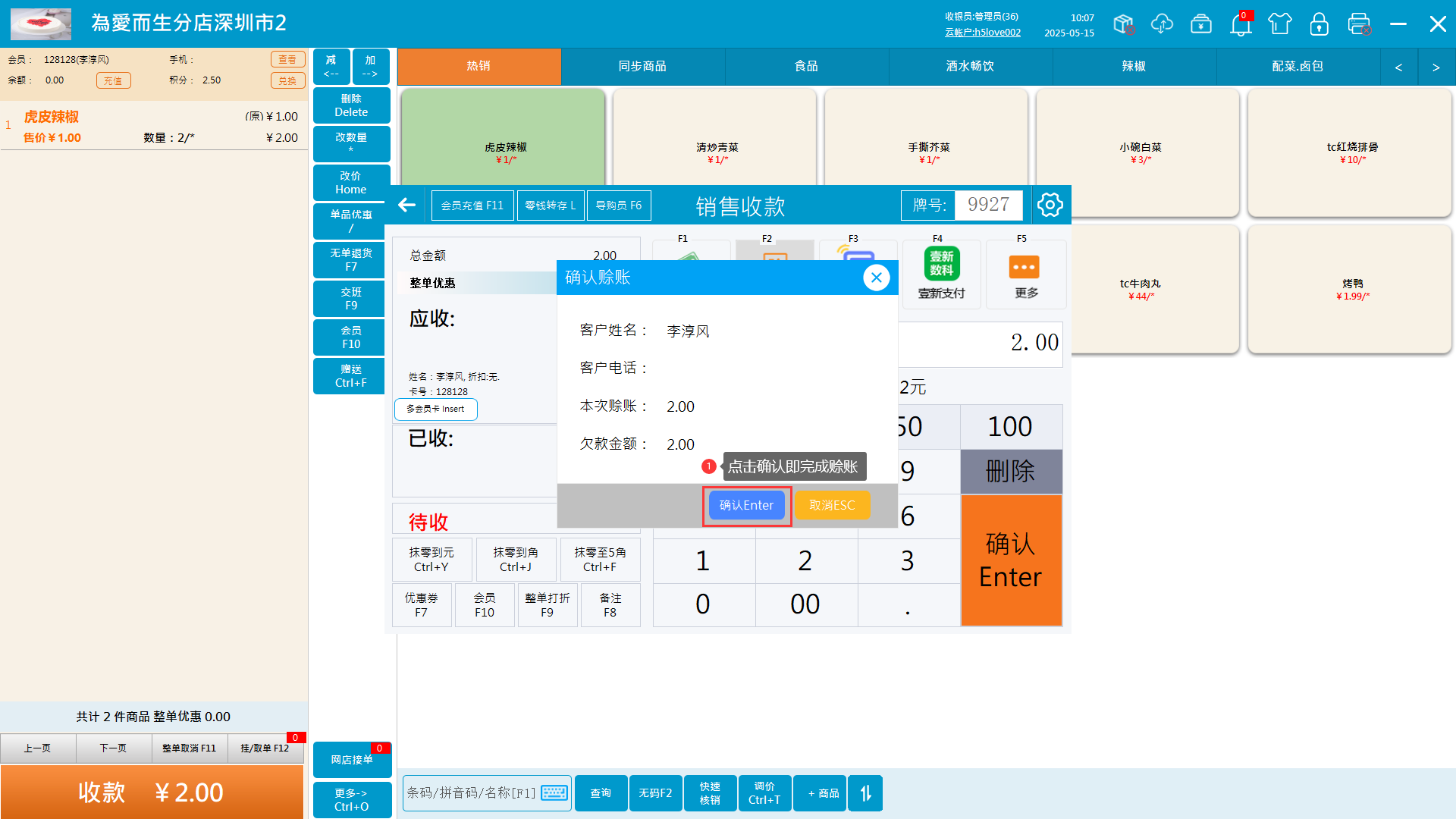The image size is (1456, 819).
Task: Click the package box status icon
Action: 1123,24
